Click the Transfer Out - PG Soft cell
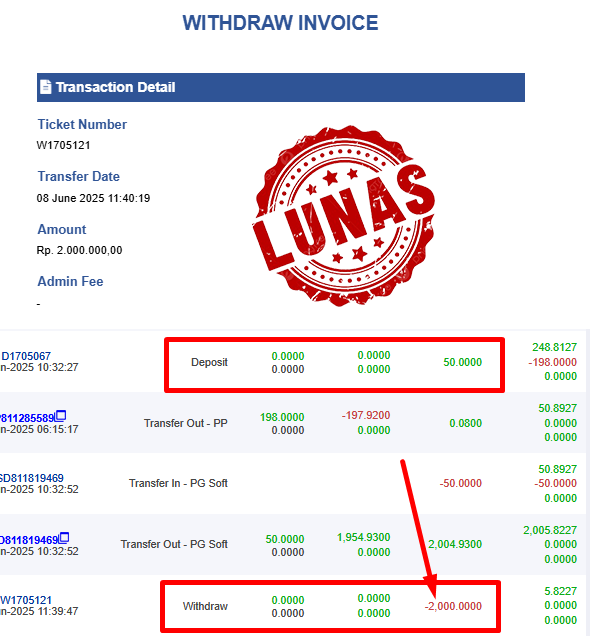 pos(174,544)
